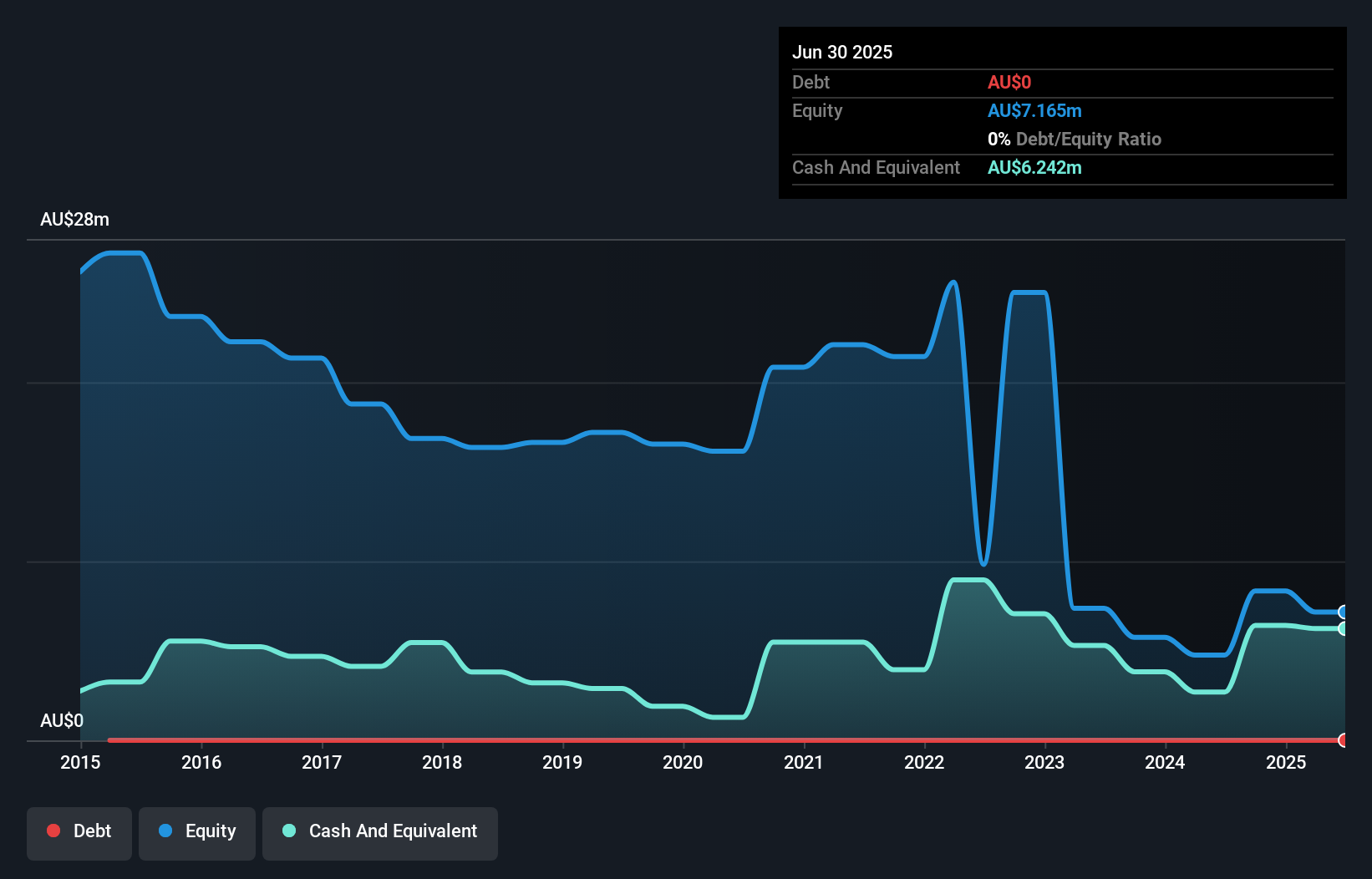Click the Equity value AU$7.165m link
Image resolution: width=1372 pixels, height=879 pixels.
pos(1035,110)
